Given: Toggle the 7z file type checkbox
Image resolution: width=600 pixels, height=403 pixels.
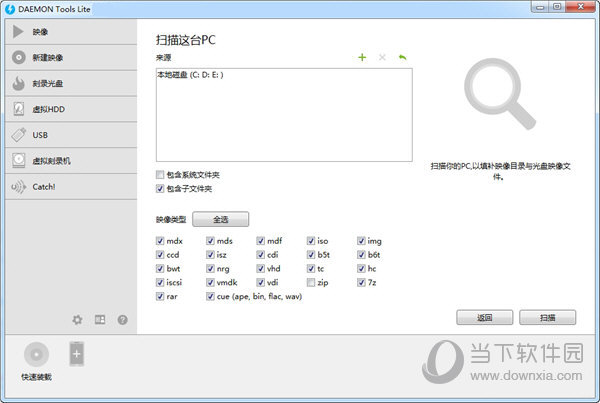Looking at the screenshot, I should [361, 282].
